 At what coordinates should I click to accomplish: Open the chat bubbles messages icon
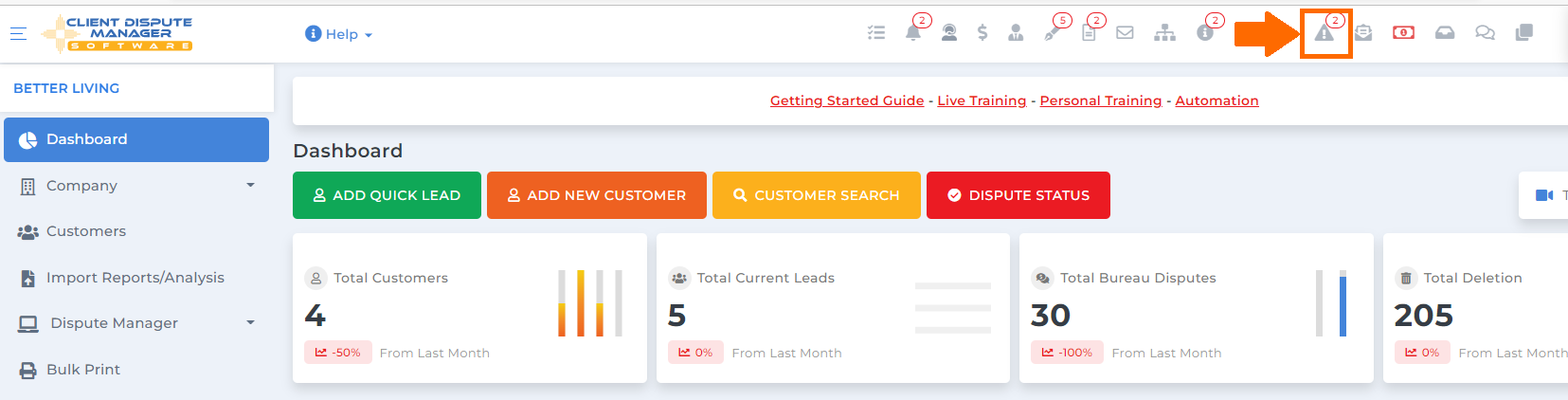tap(1485, 33)
